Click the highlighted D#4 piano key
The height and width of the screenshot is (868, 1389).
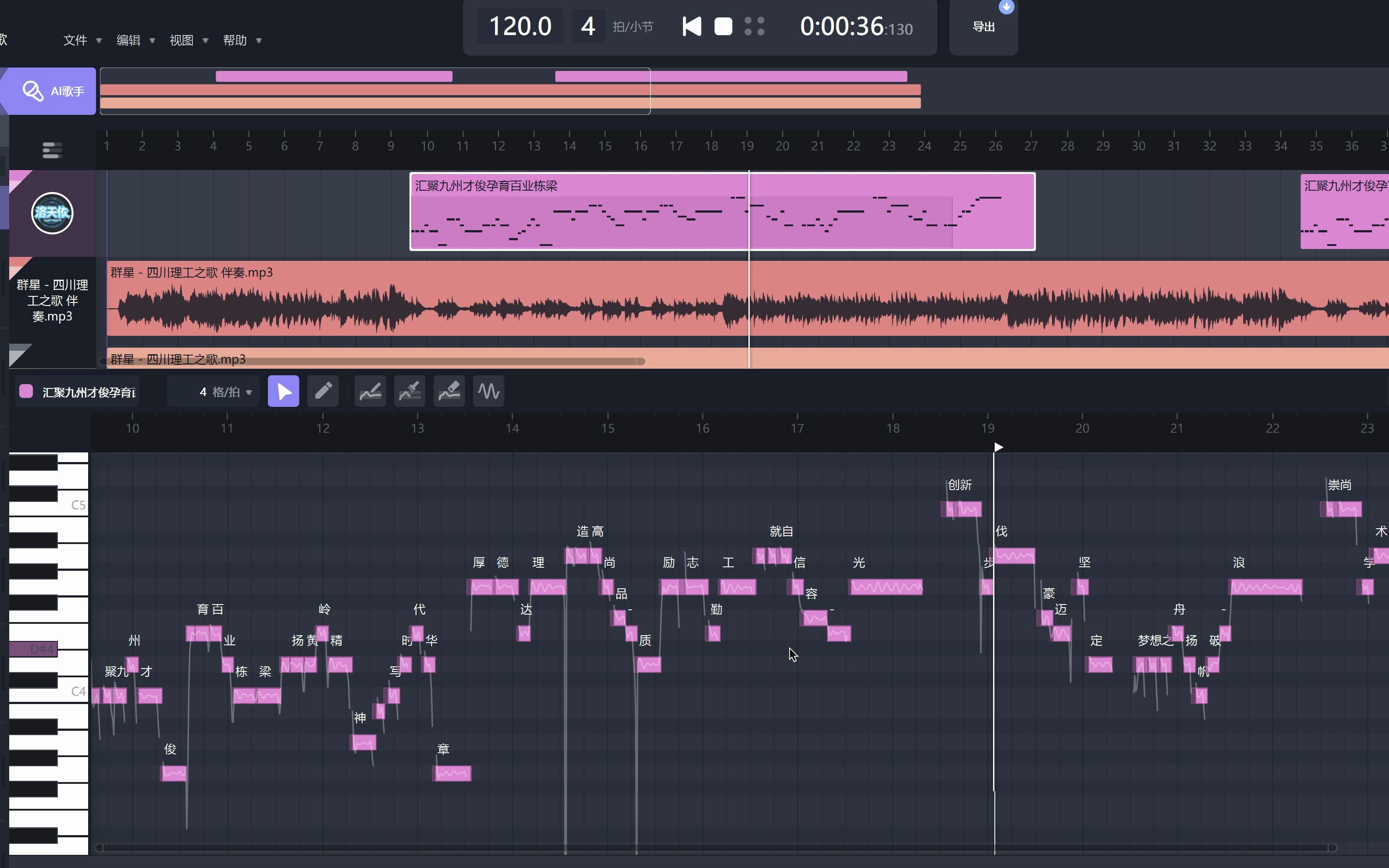[x=33, y=649]
